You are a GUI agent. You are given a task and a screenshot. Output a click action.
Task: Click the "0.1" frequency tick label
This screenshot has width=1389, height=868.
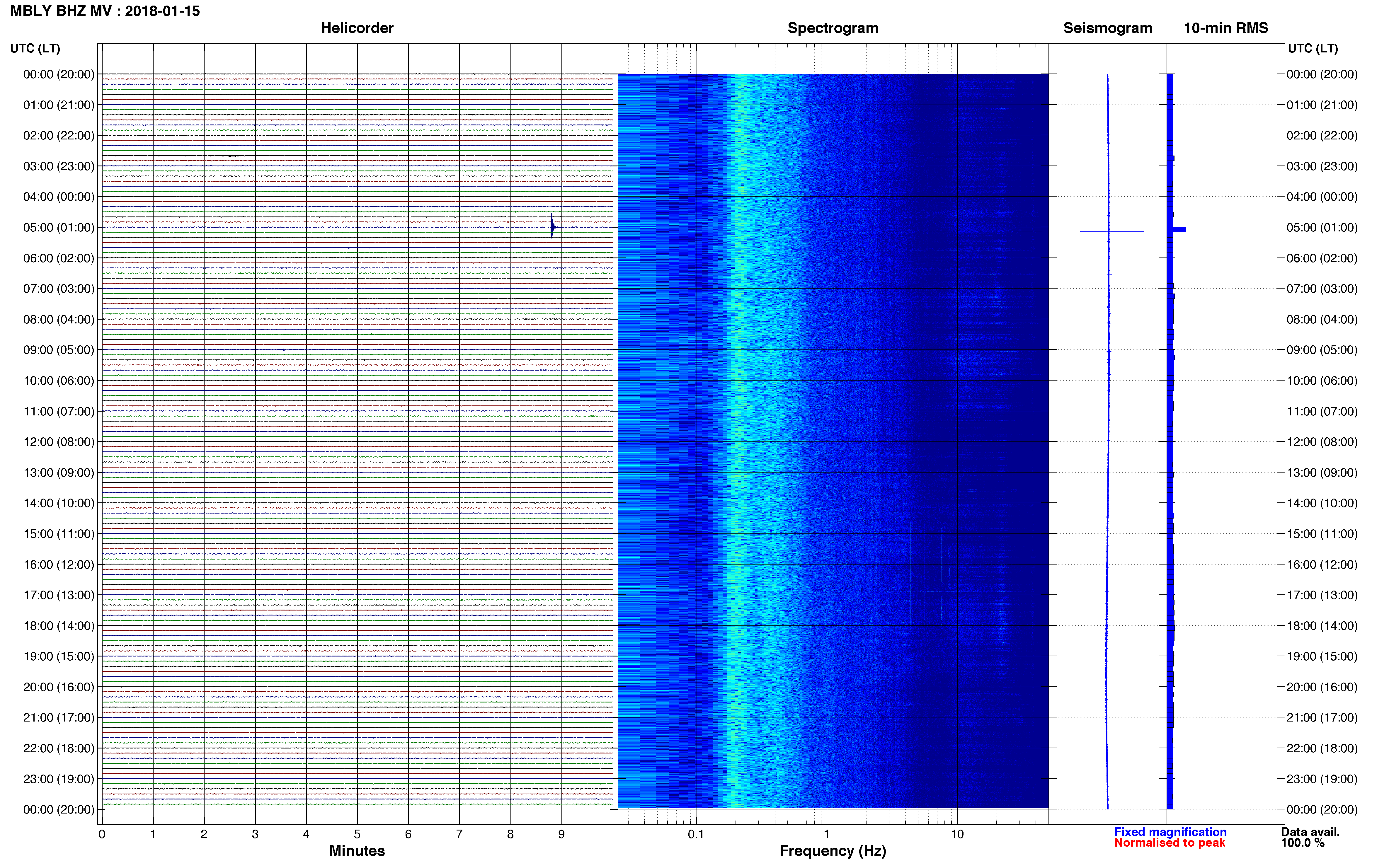click(x=696, y=834)
